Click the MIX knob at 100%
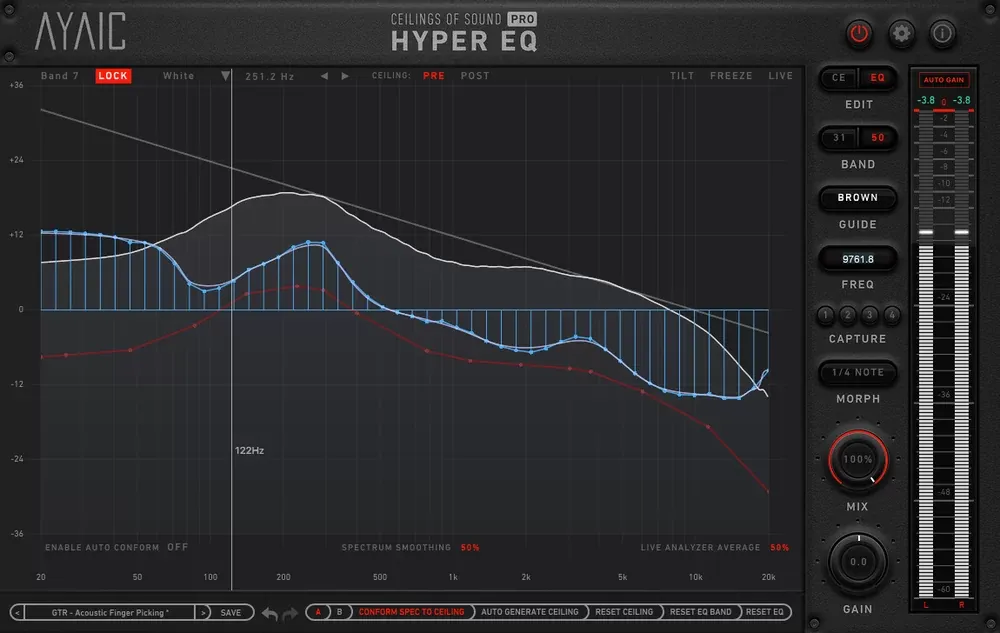The height and width of the screenshot is (633, 1000). (858, 460)
